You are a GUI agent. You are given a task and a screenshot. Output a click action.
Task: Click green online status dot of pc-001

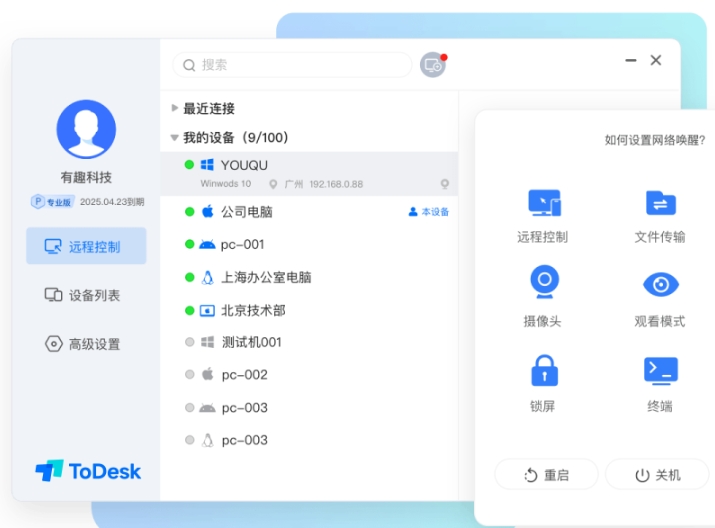coord(190,244)
